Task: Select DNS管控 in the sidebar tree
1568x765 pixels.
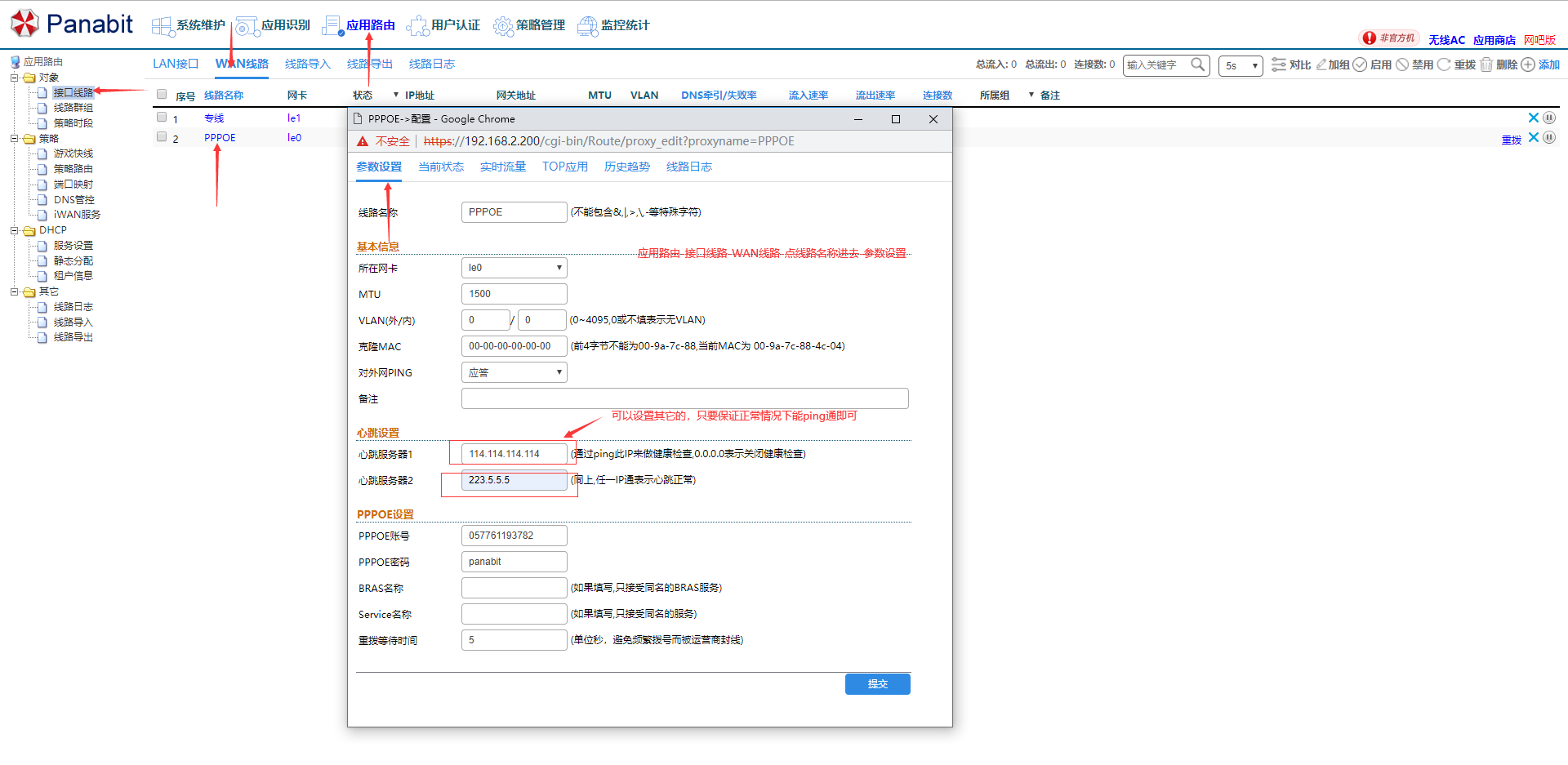Action: [x=74, y=200]
